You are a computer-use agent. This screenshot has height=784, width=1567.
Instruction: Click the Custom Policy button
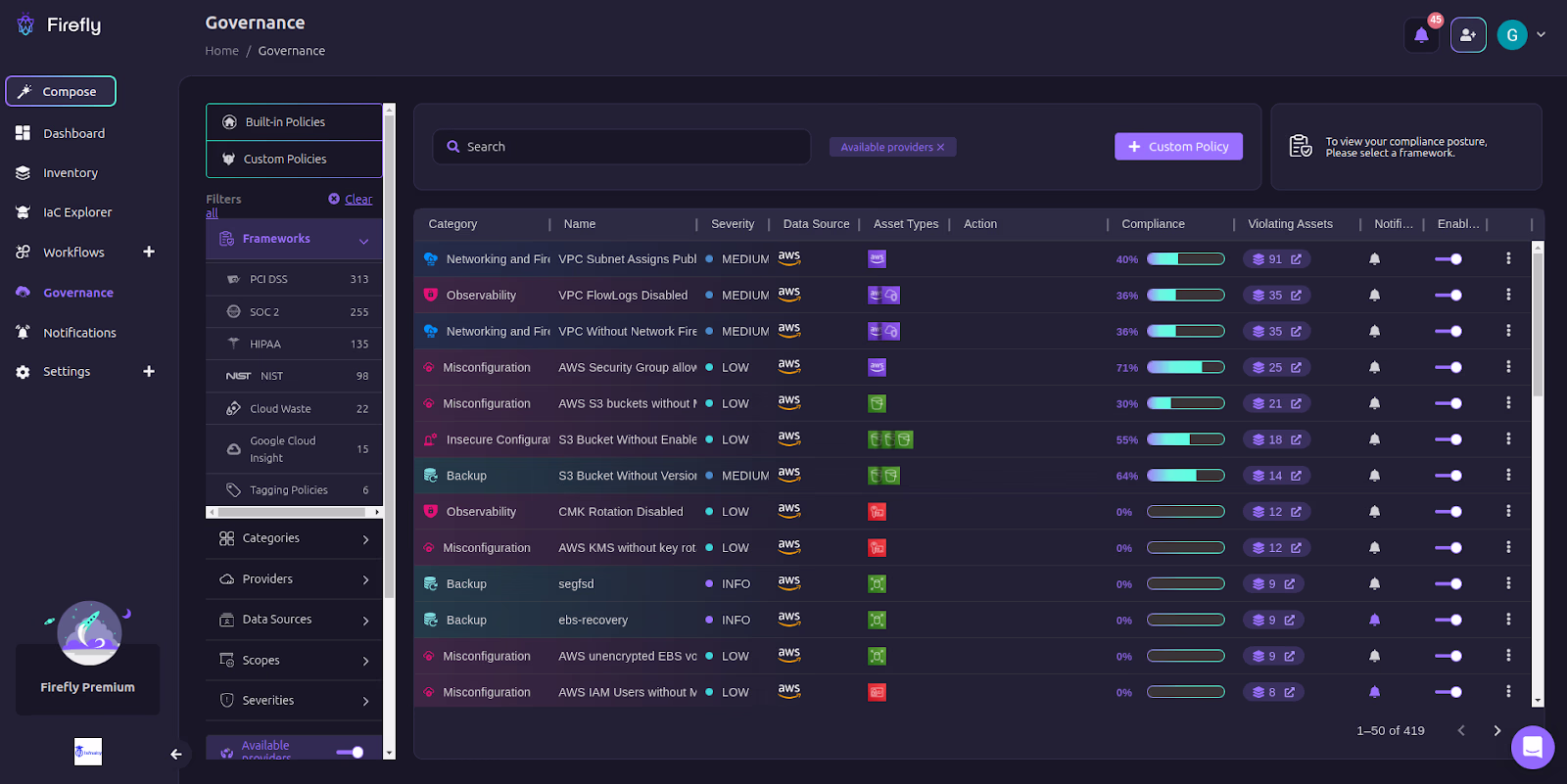pos(1178,147)
